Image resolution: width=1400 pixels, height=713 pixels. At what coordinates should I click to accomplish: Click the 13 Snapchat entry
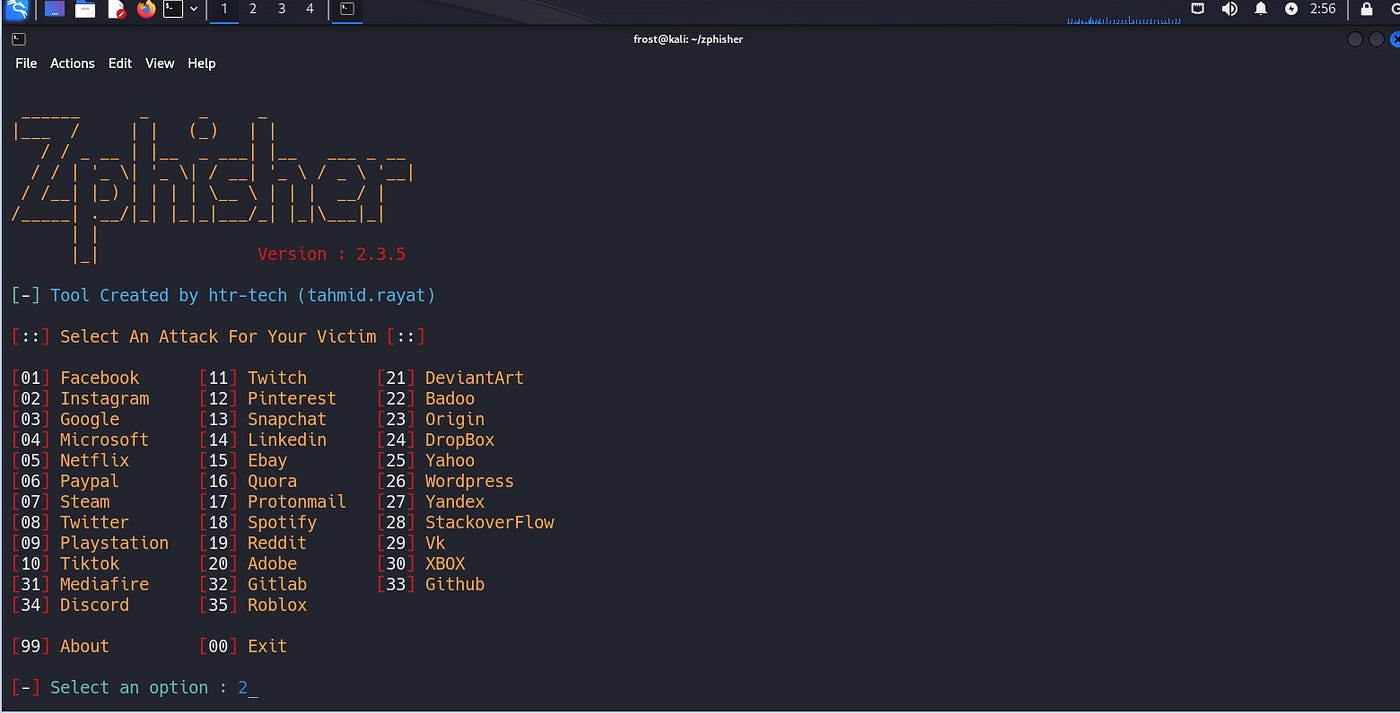click(x=263, y=419)
